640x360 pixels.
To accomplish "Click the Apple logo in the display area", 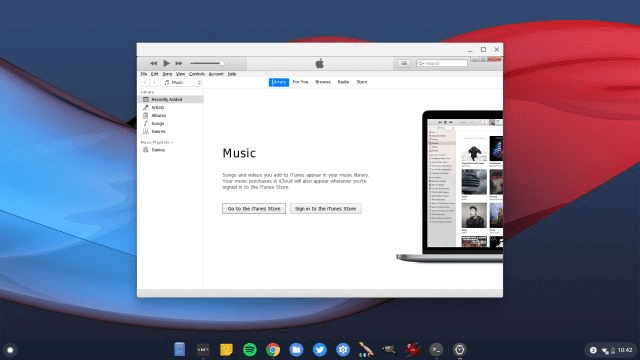I will 320,63.
